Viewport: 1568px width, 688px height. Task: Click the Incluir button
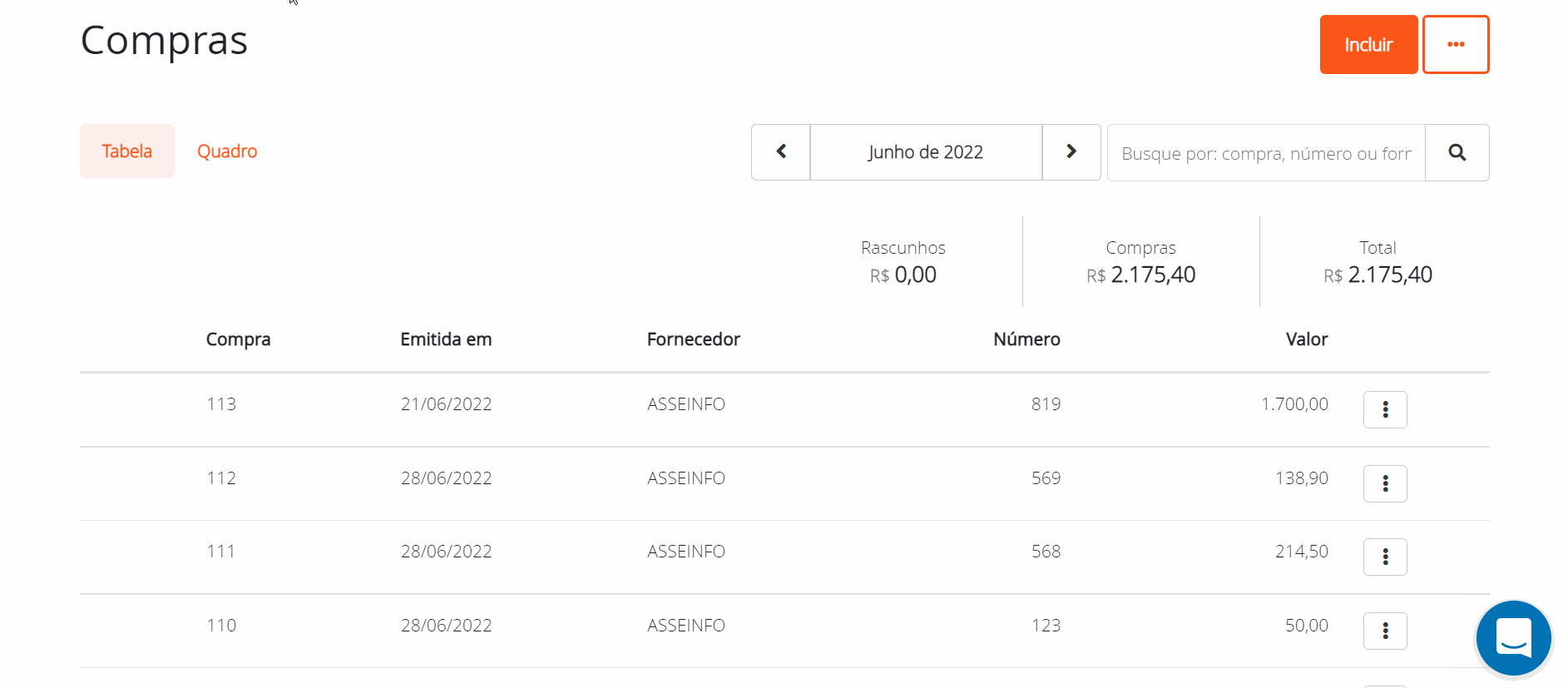(1368, 44)
